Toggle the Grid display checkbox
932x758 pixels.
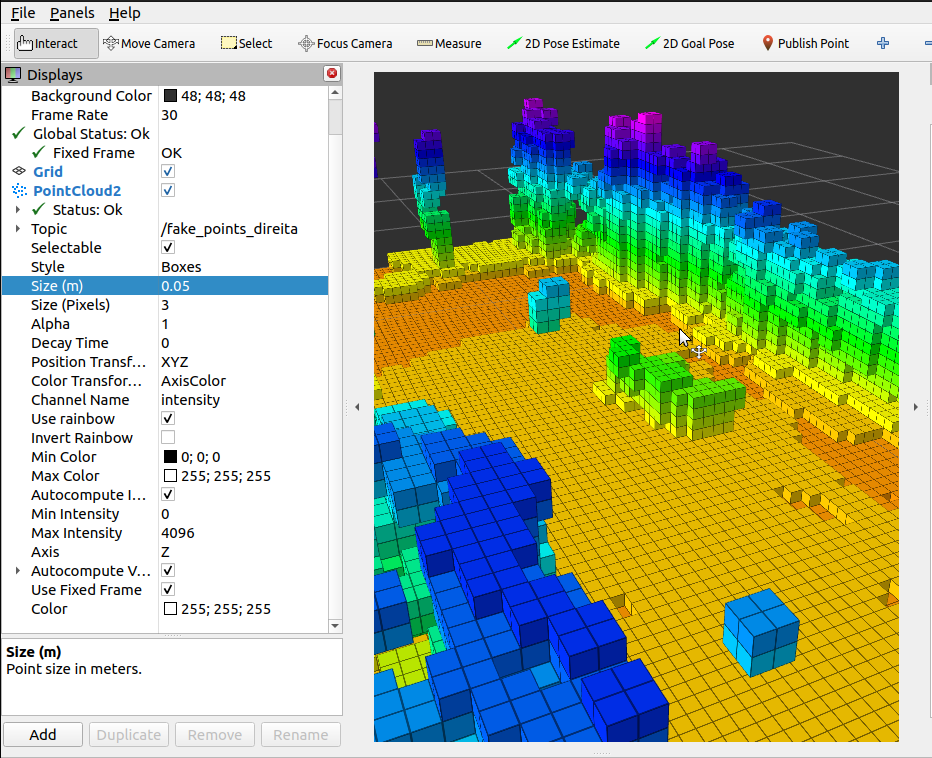168,172
